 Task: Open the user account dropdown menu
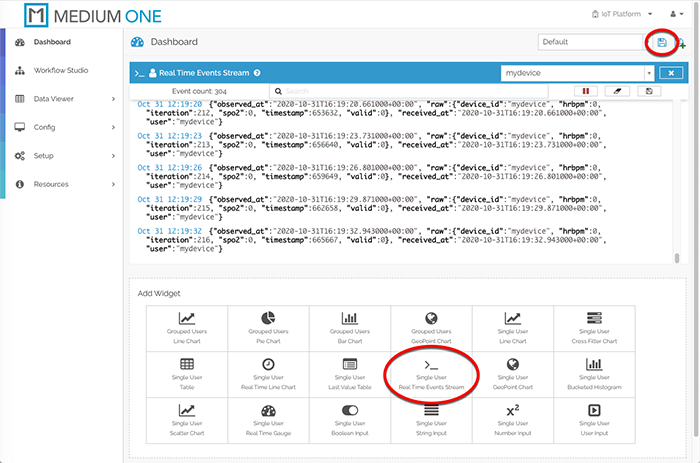click(675, 14)
